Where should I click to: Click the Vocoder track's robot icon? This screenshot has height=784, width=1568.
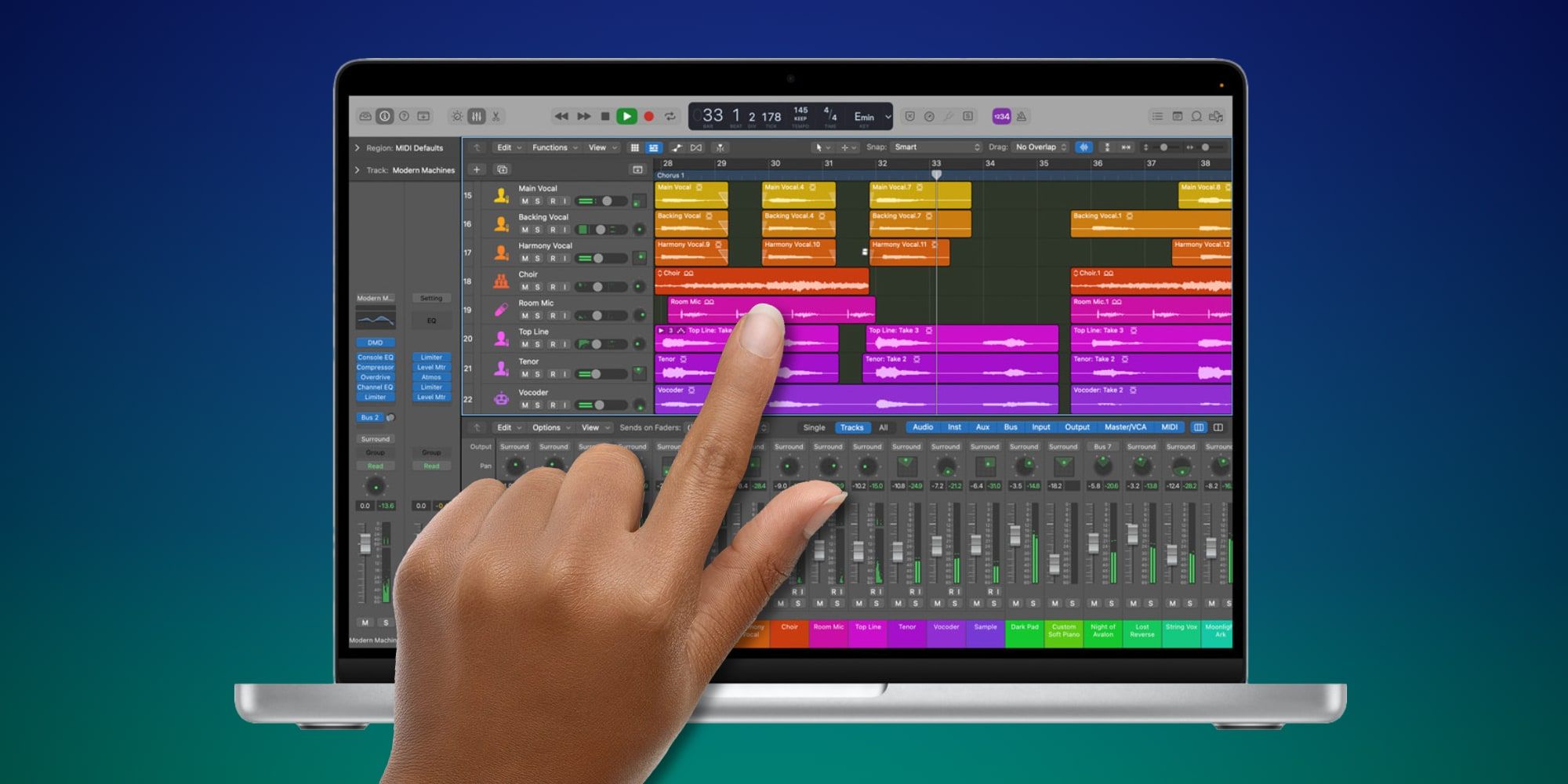coord(501,398)
